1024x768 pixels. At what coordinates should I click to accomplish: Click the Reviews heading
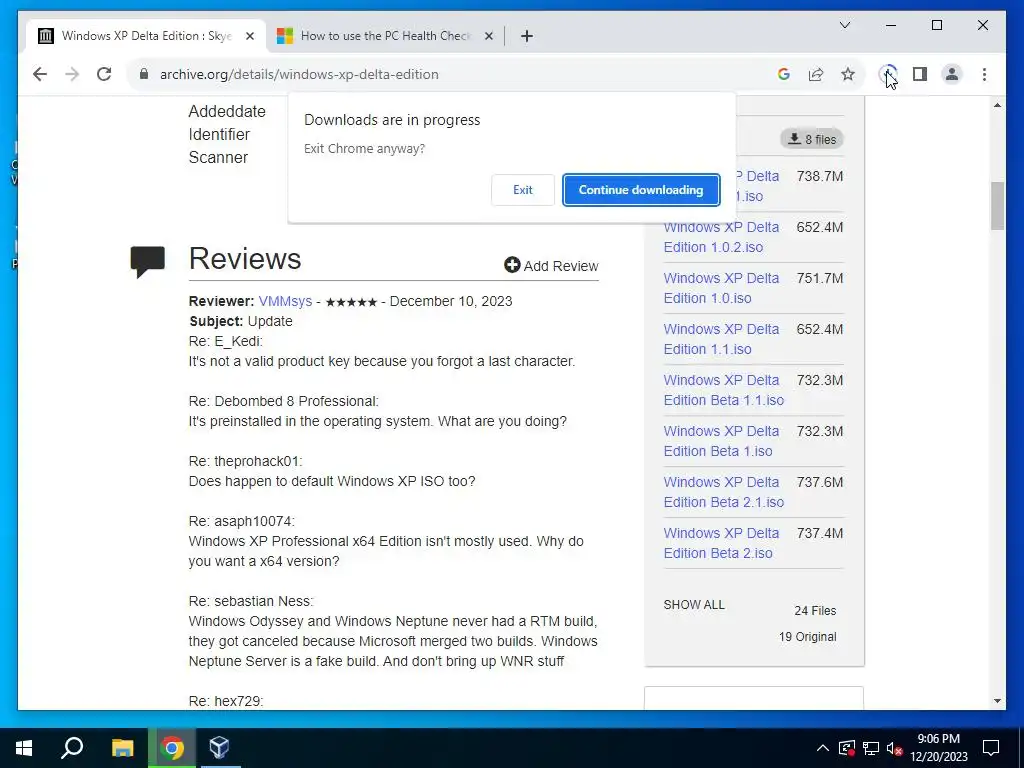point(245,259)
